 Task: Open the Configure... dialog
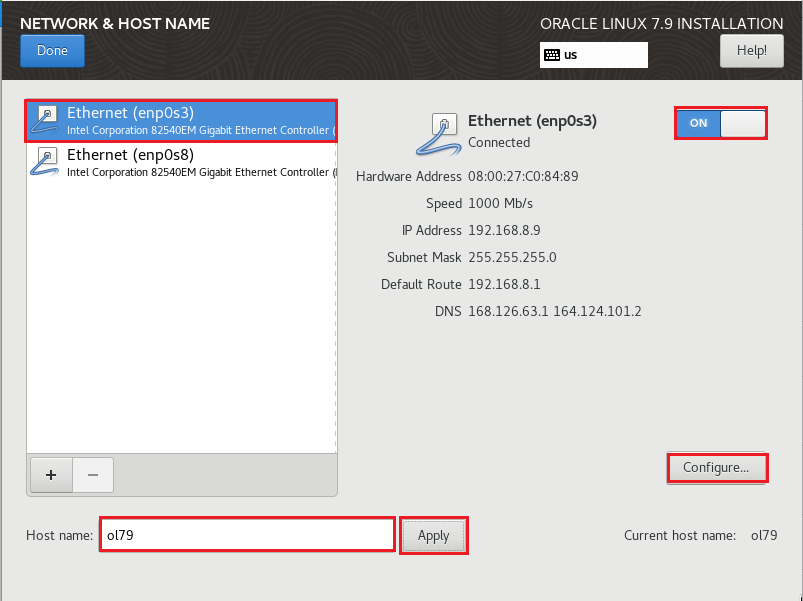716,467
